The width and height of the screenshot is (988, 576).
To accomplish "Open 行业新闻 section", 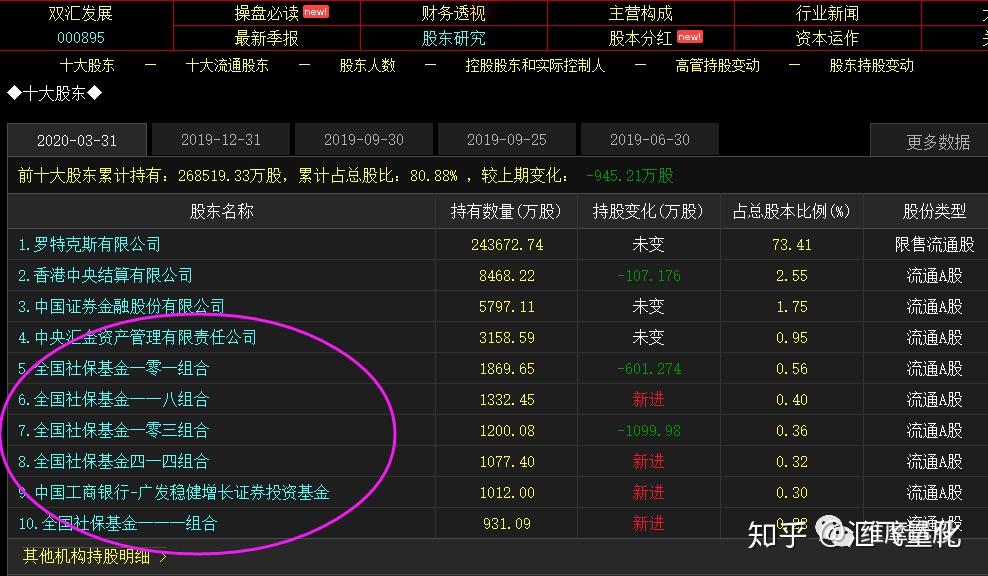I will click(827, 13).
